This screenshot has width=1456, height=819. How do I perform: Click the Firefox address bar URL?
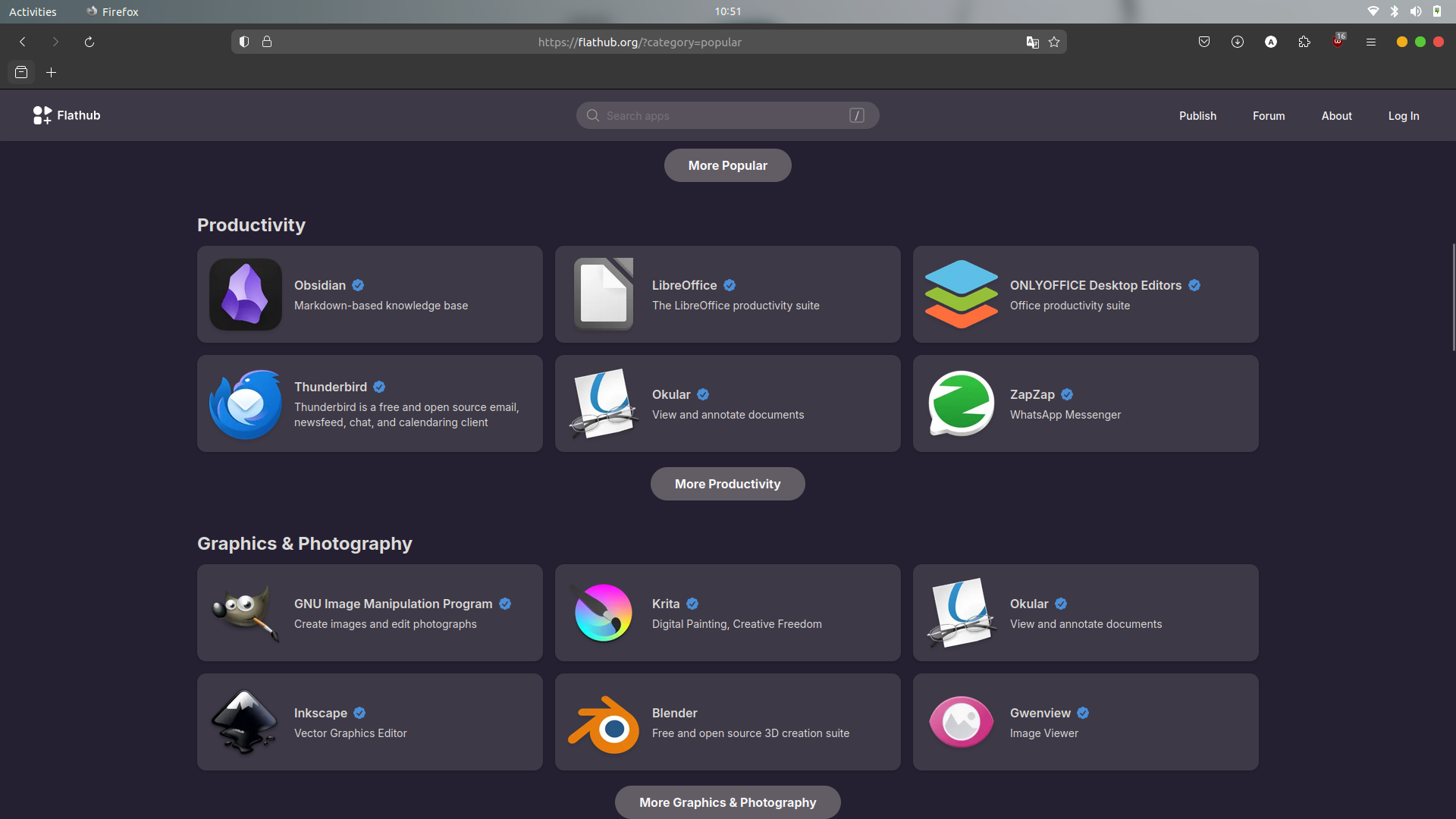tap(640, 42)
